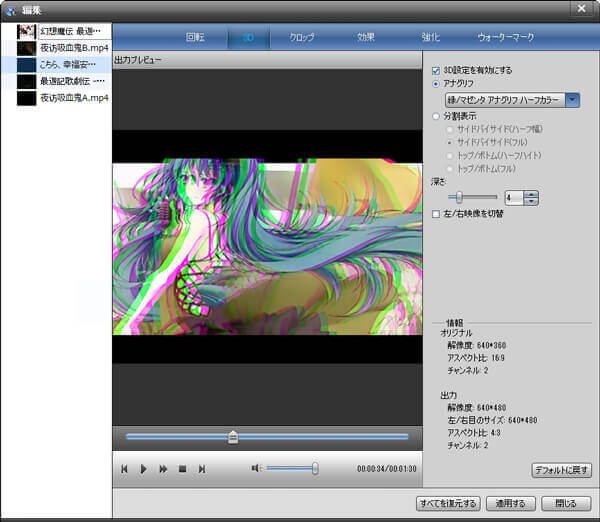Select thumbnail of 夜訪吸血鬼A.mp4
This screenshot has width=600, height=522.
(x=26, y=98)
